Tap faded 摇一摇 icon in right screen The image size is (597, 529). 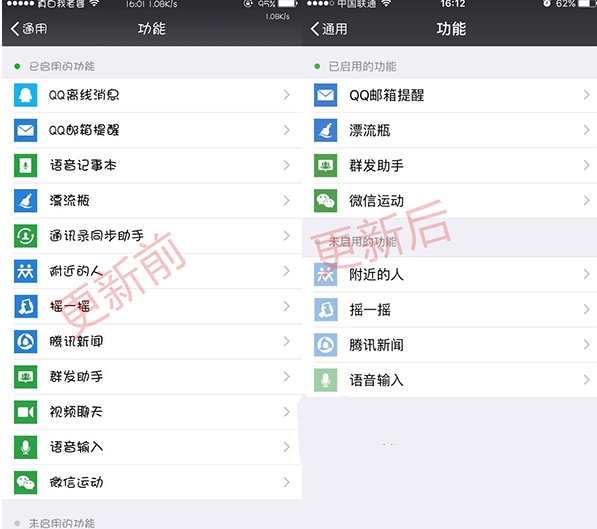pyautogui.click(x=326, y=310)
